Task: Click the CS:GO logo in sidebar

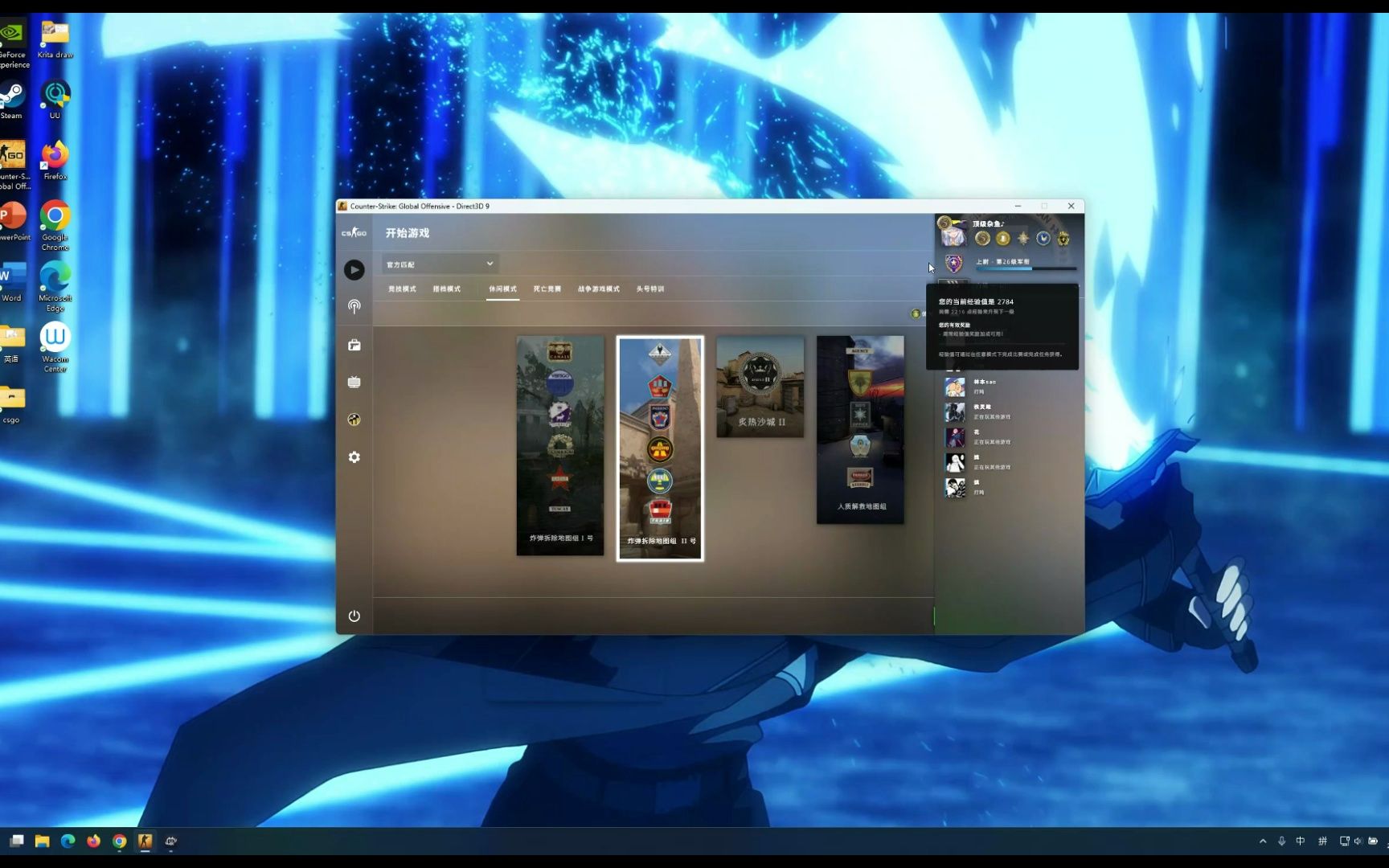Action: coord(354,233)
